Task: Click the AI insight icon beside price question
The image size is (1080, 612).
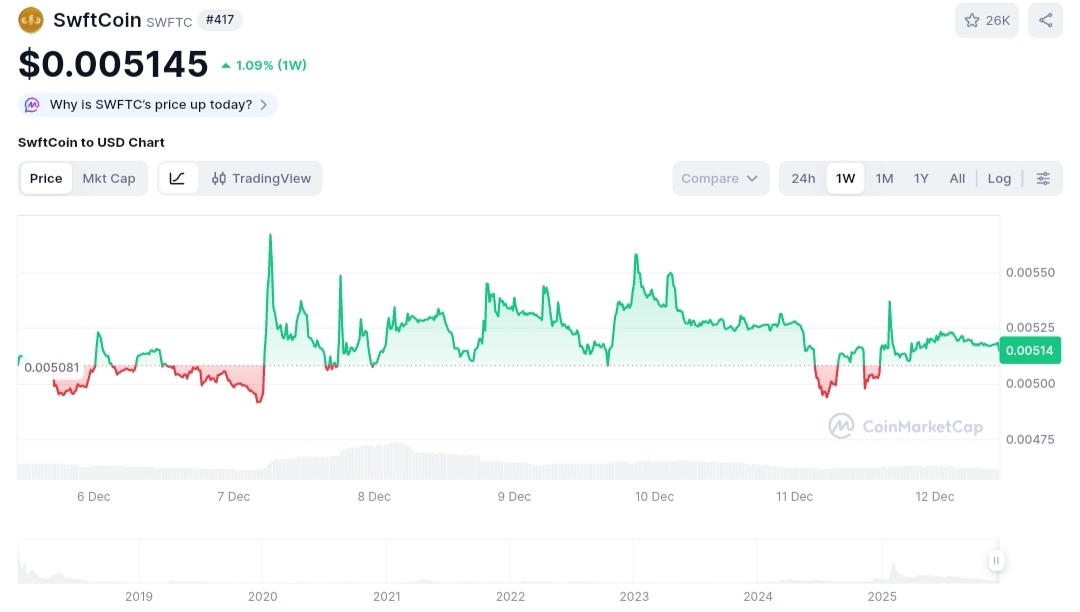Action: pyautogui.click(x=32, y=105)
